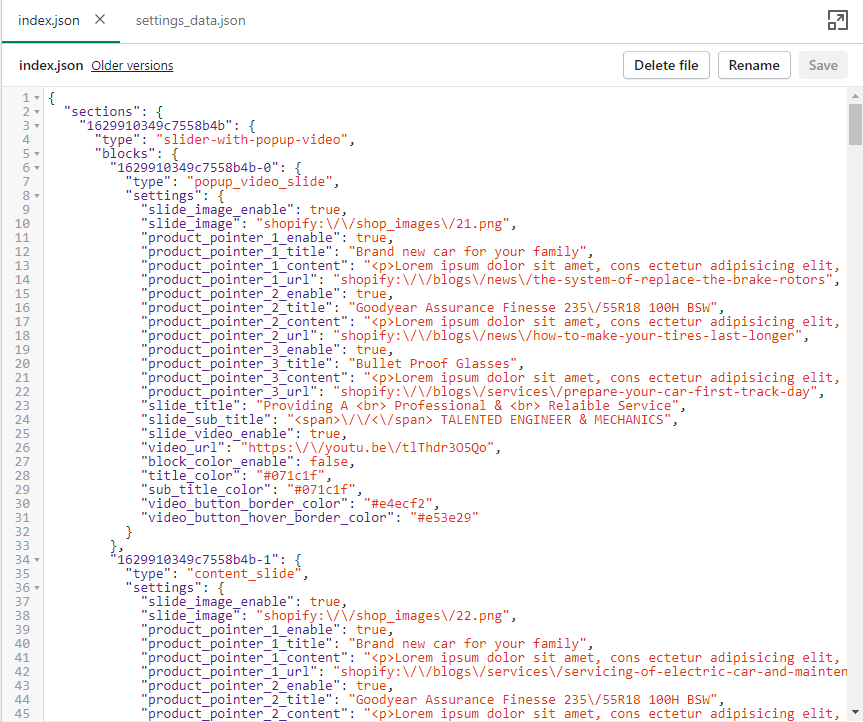The height and width of the screenshot is (722, 863).
Task: Collapse the "sections" fold arrow on line 2
Action: [x=37, y=112]
